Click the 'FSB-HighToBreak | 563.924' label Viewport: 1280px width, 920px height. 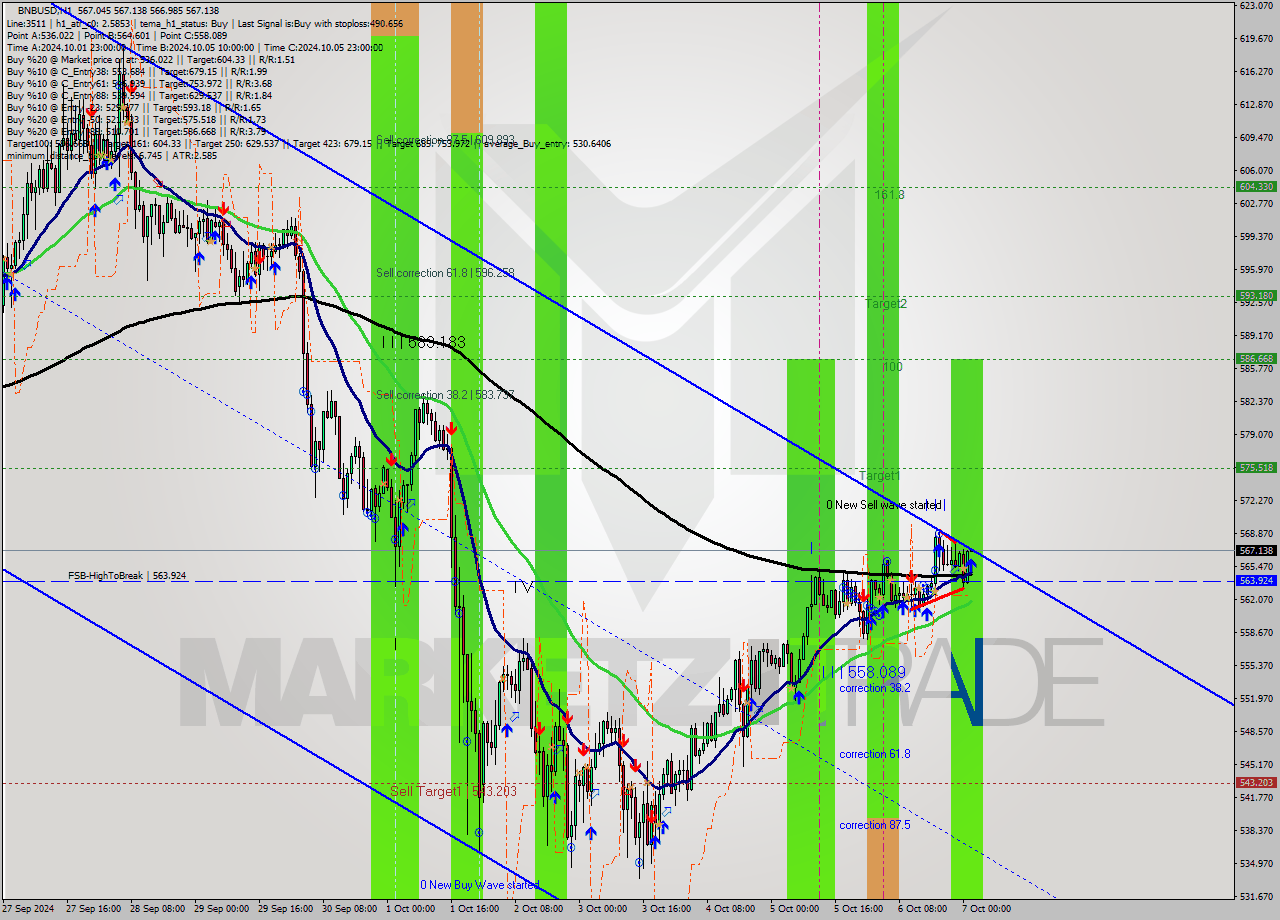coord(127,576)
